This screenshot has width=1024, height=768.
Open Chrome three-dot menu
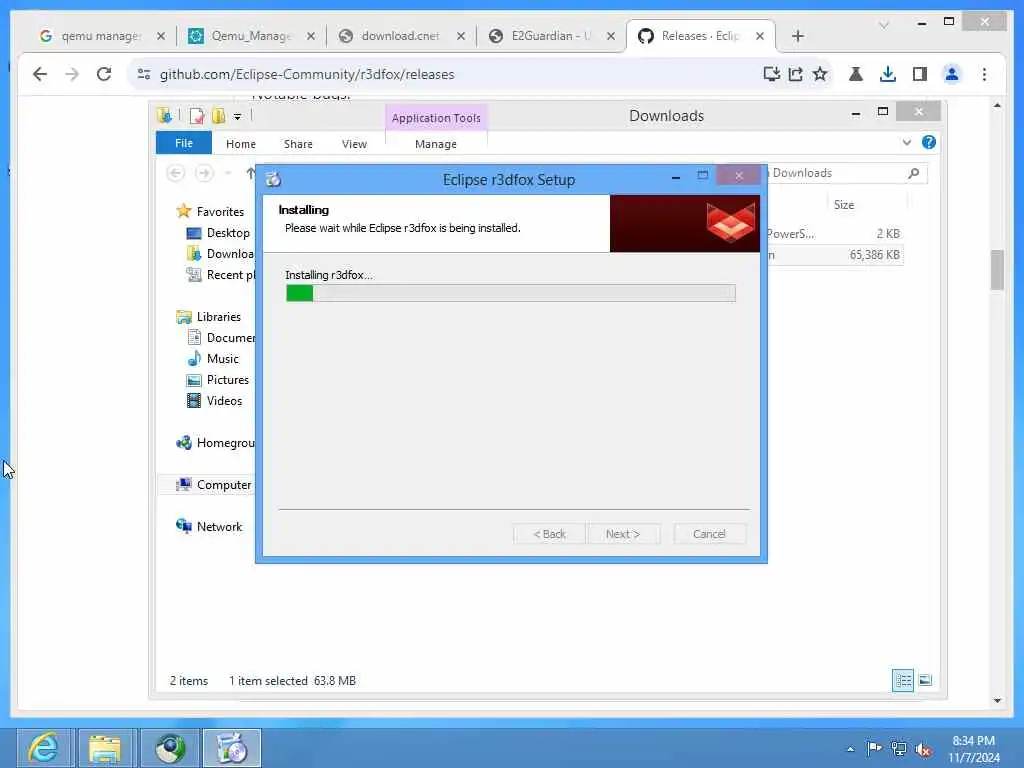(x=984, y=74)
